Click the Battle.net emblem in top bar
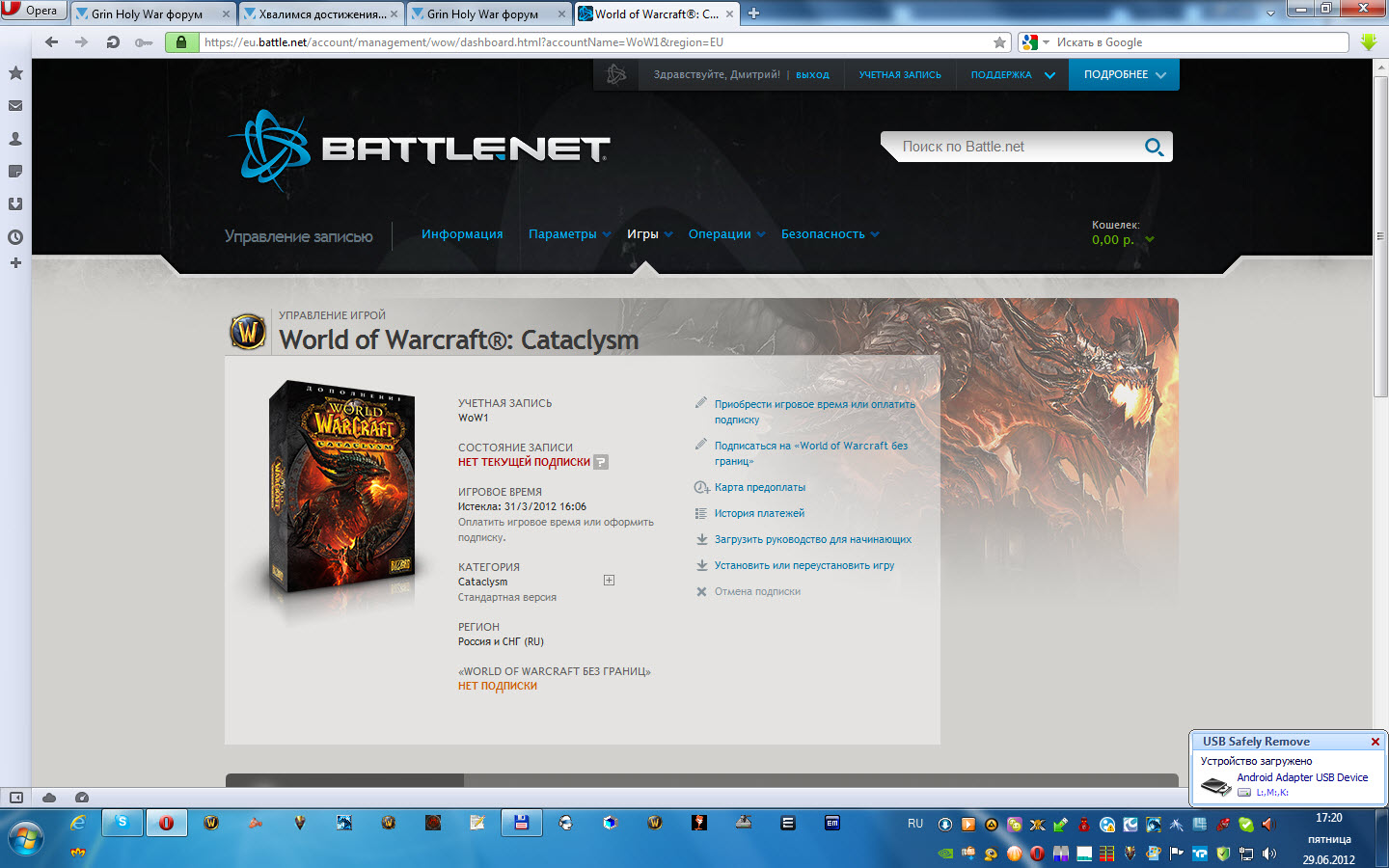1389x868 pixels. click(x=615, y=74)
